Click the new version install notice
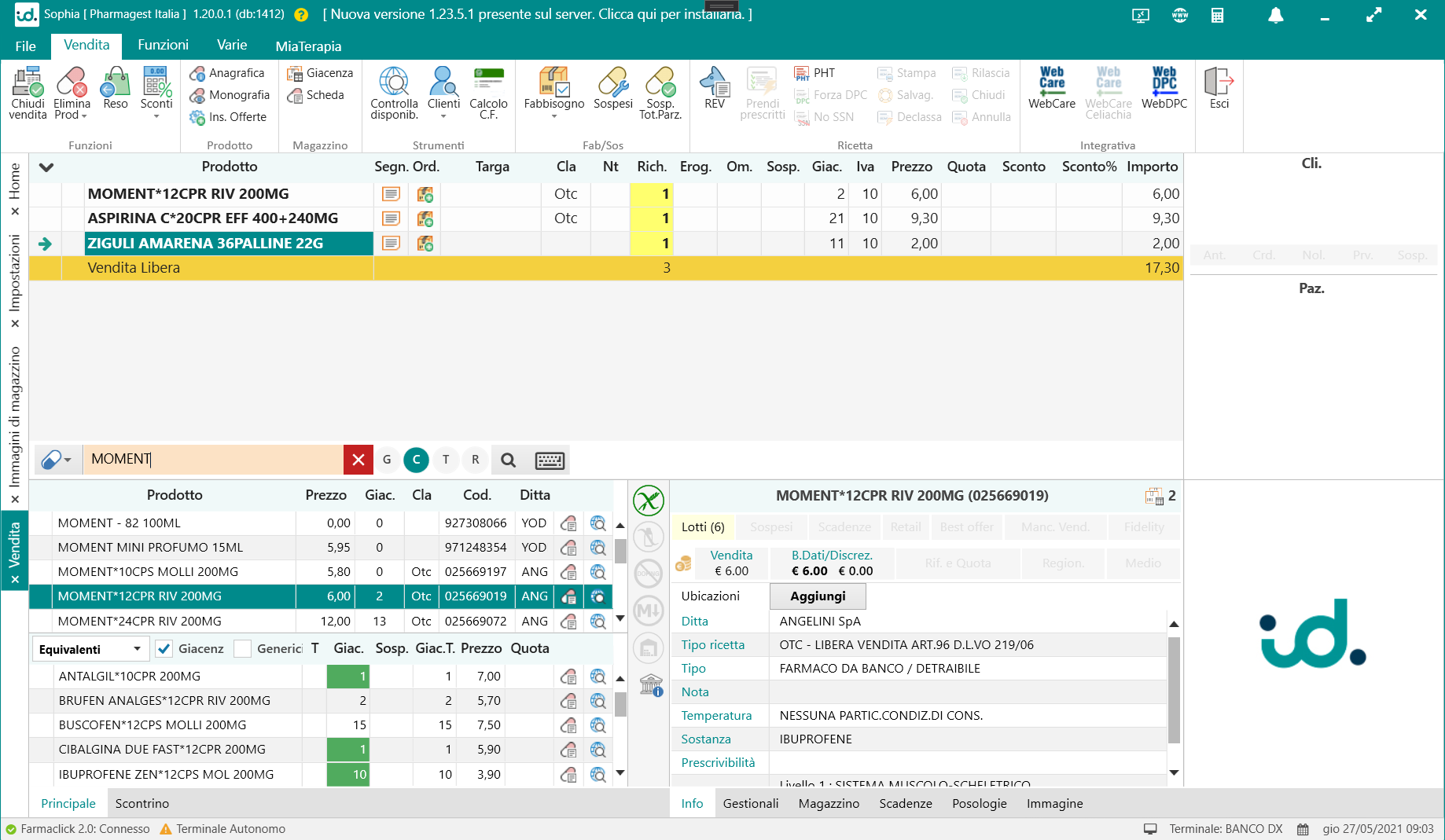This screenshot has width=1445, height=840. point(537,15)
